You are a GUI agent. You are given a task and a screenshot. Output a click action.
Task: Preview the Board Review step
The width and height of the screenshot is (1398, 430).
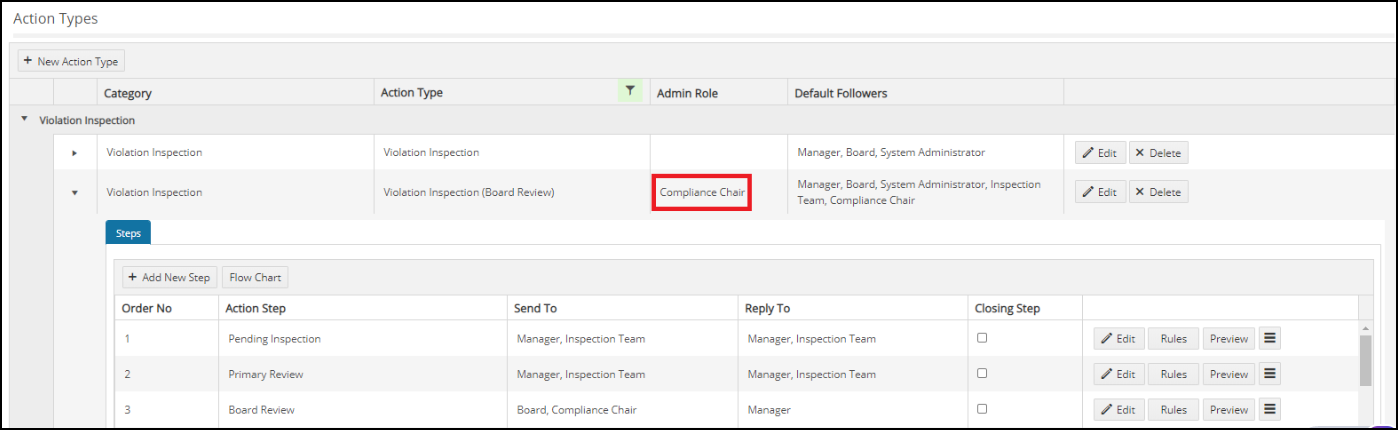[1228, 409]
